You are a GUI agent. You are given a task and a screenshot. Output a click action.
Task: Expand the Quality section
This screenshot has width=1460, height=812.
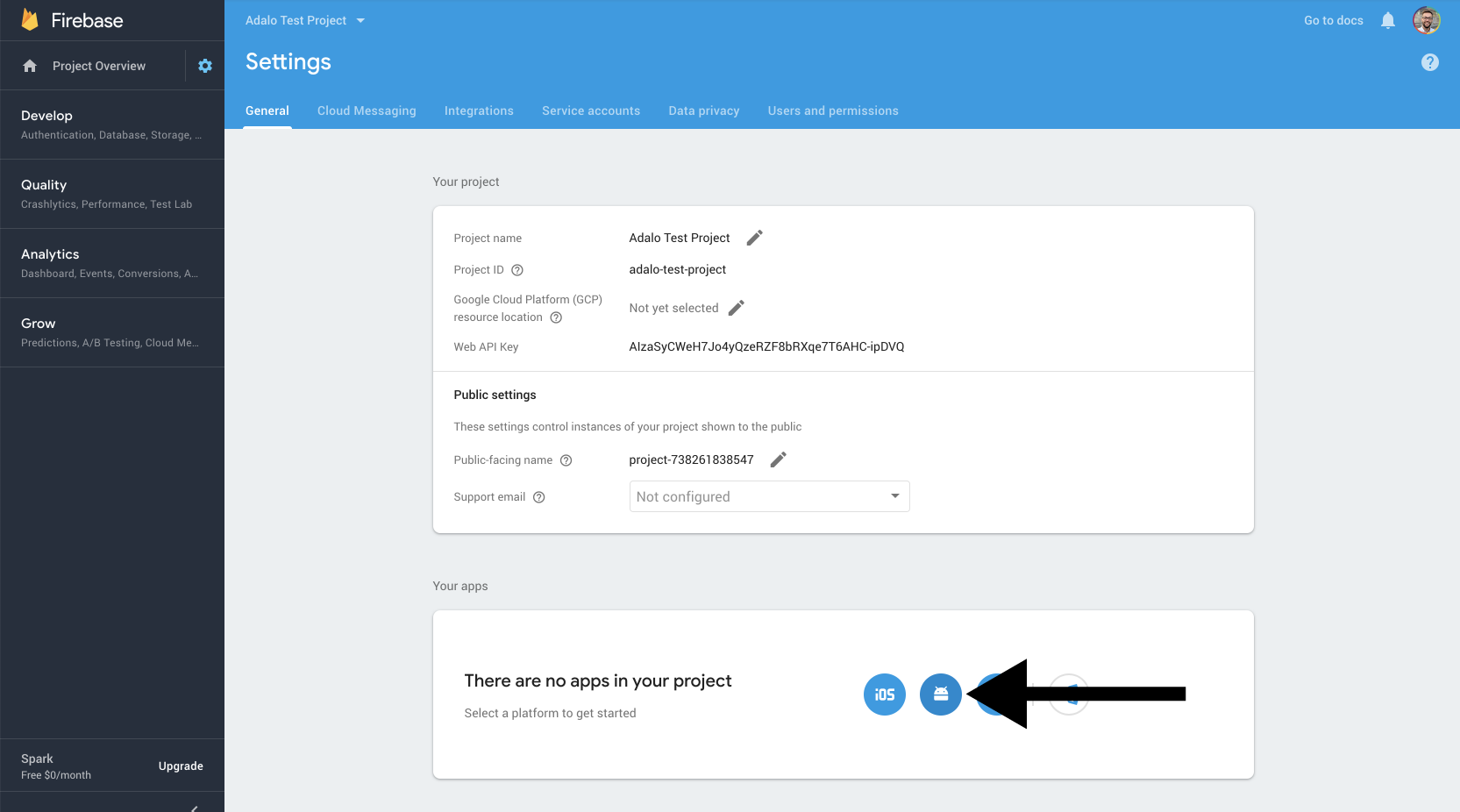tap(112, 194)
